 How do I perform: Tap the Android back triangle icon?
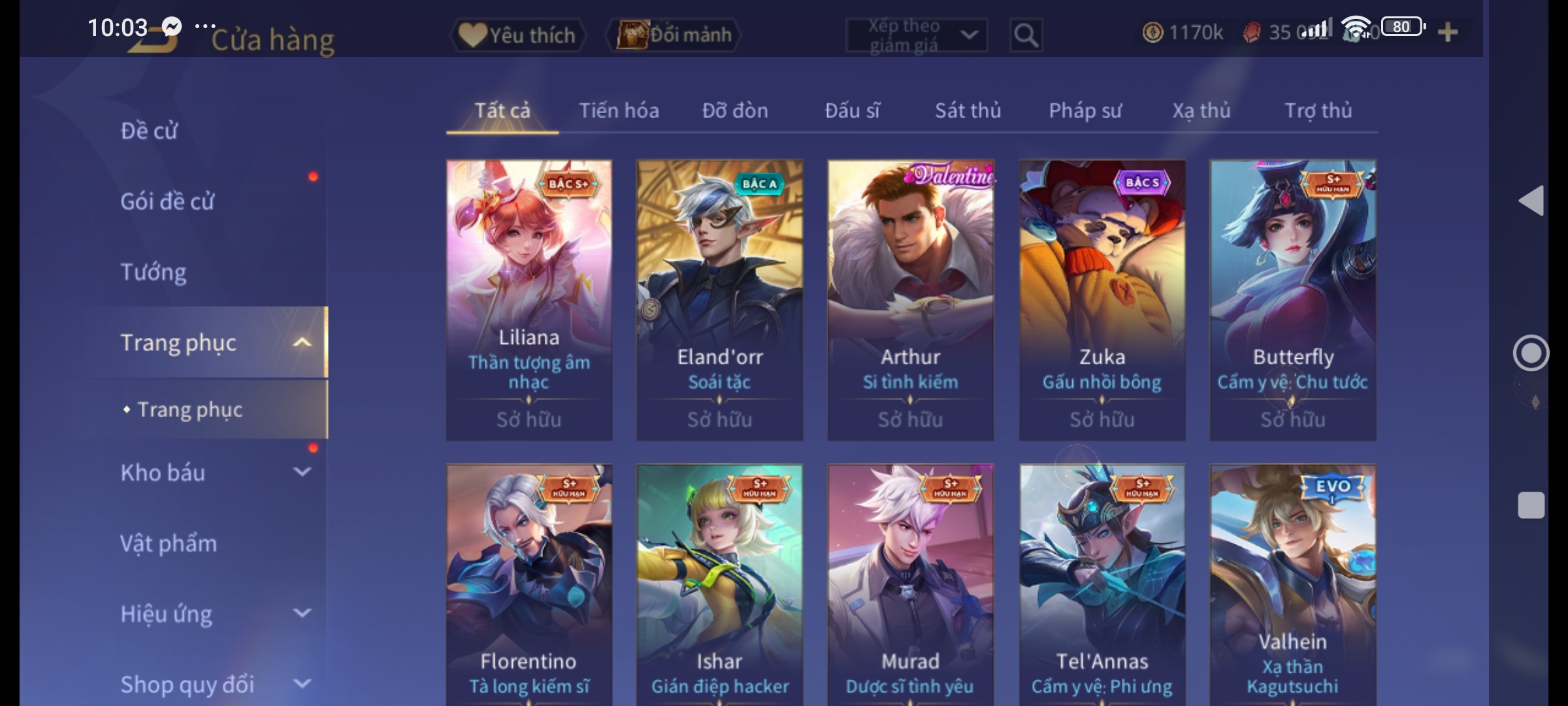[1531, 200]
